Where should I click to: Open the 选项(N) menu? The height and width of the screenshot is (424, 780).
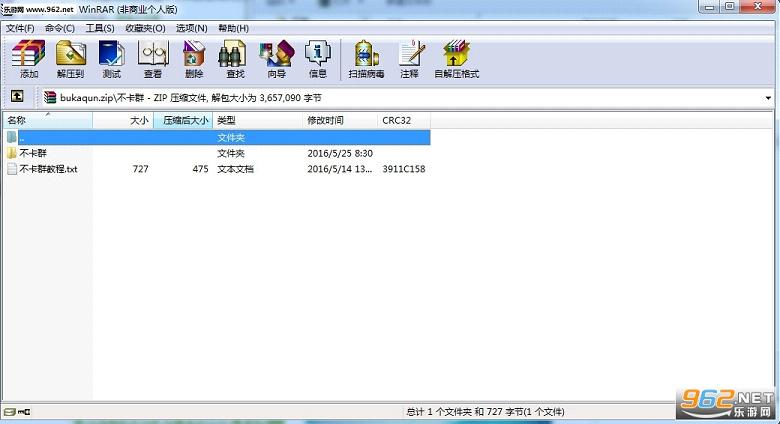point(192,28)
